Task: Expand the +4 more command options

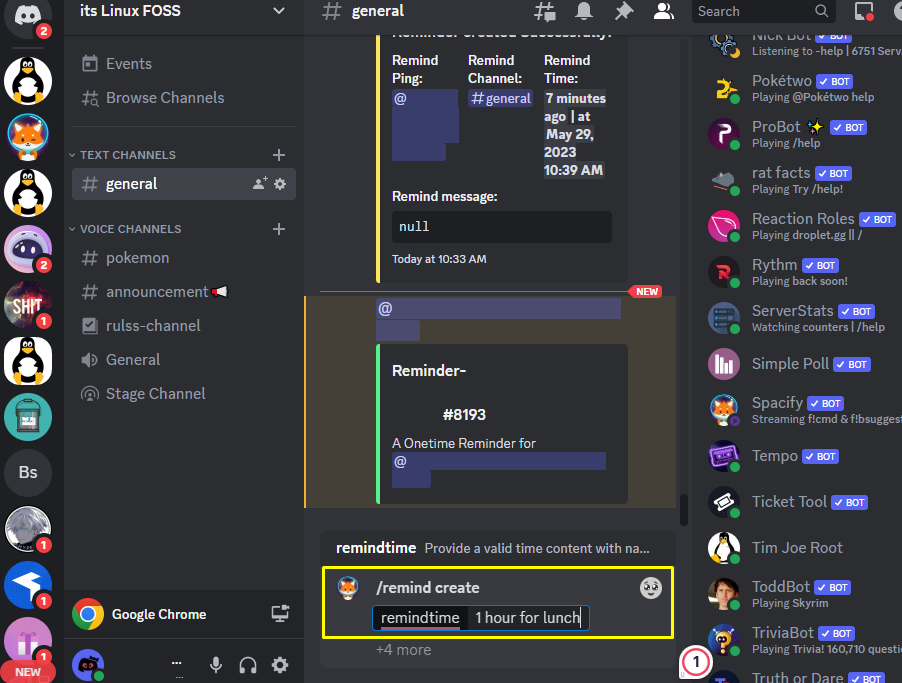Action: 403,650
